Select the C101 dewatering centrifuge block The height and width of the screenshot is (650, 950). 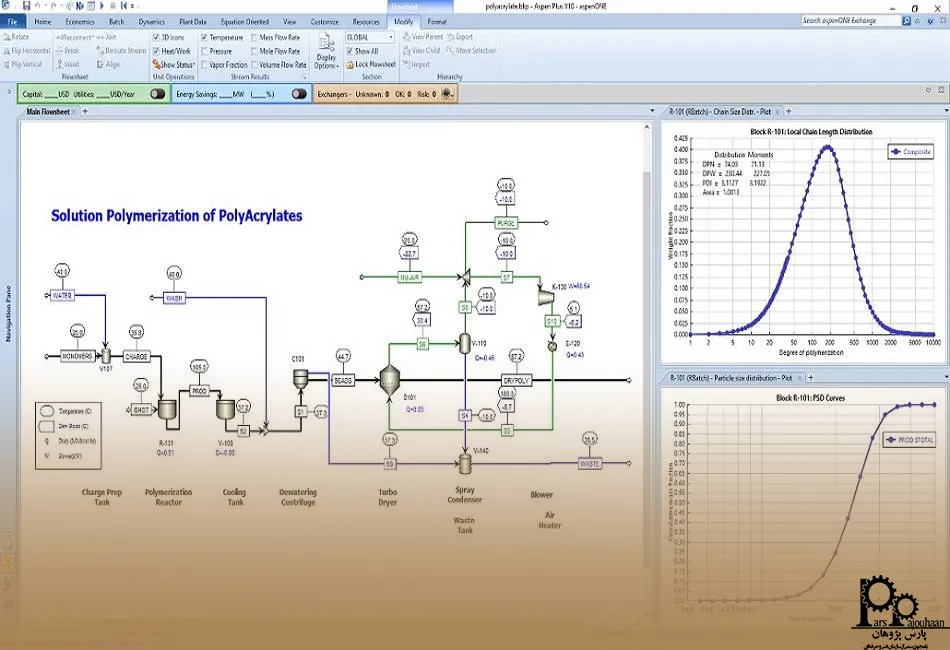click(298, 378)
